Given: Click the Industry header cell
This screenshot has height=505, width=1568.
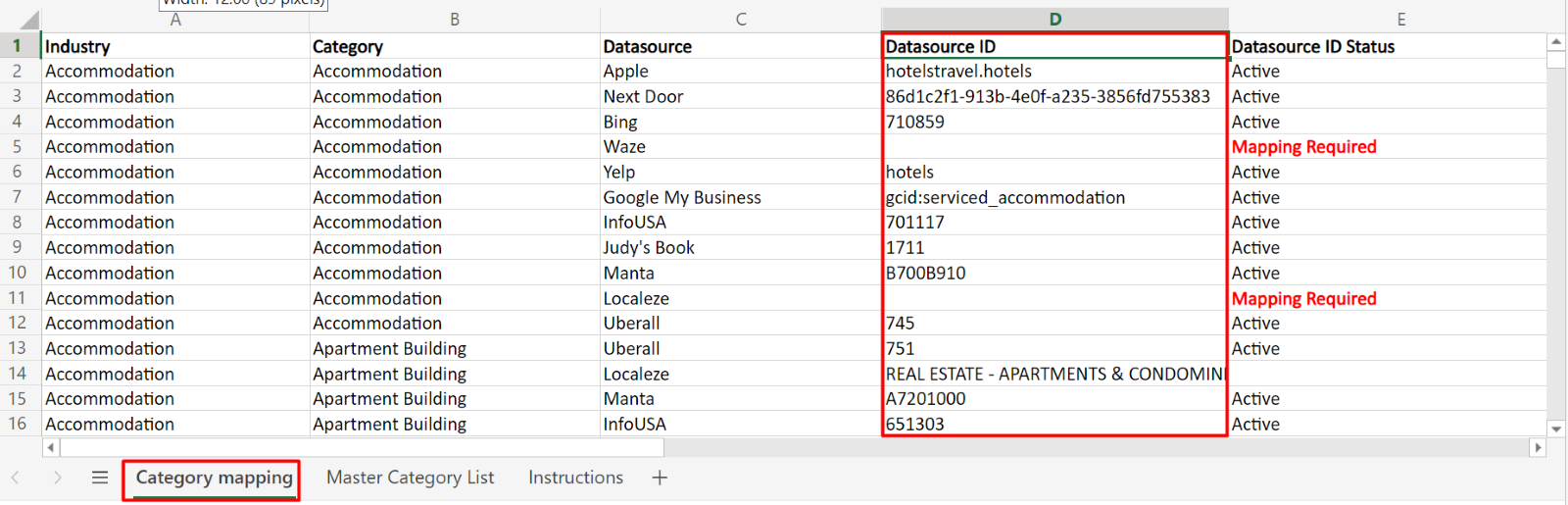Looking at the screenshot, I should [175, 46].
